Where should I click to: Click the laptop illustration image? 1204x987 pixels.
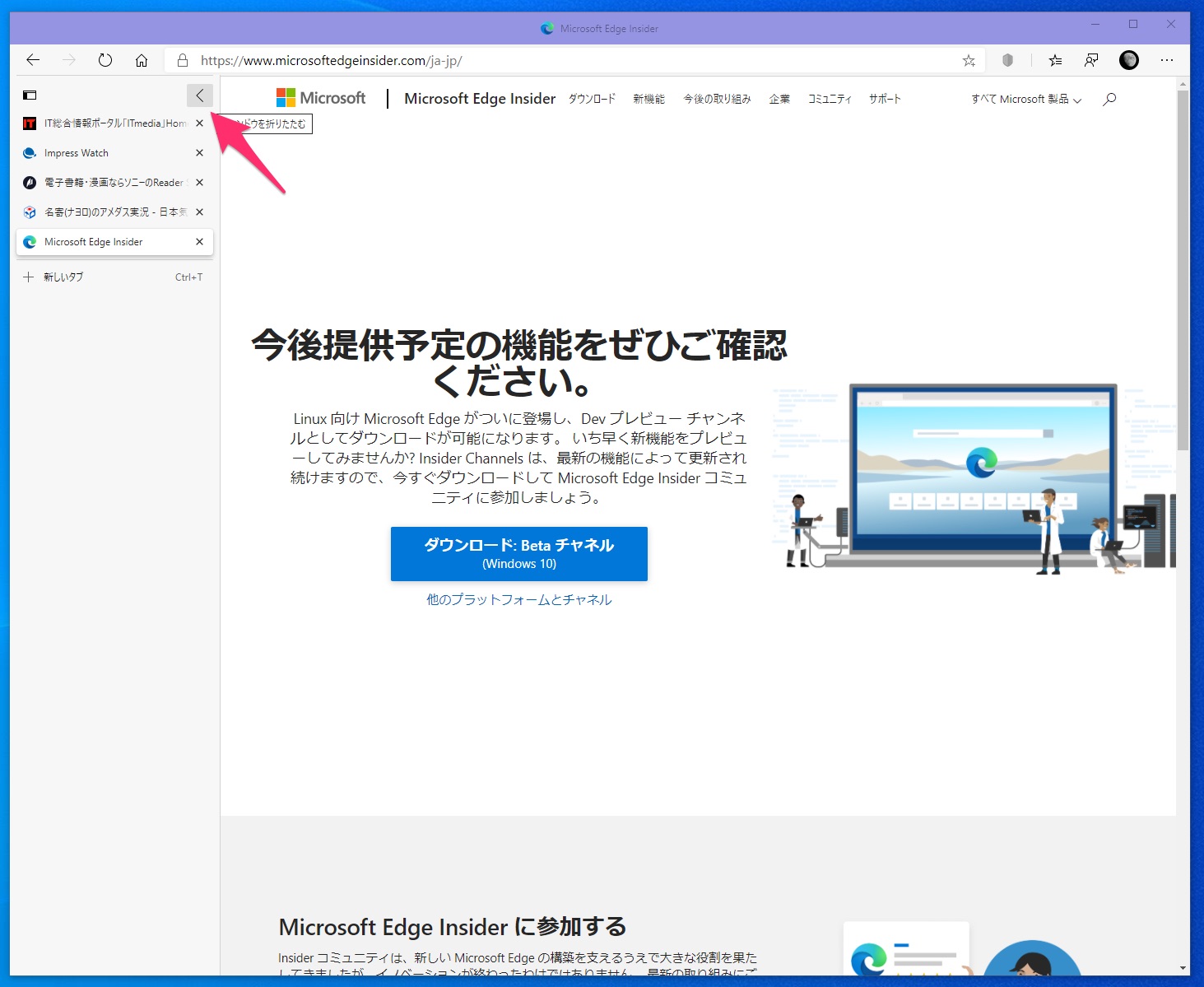pos(975,477)
